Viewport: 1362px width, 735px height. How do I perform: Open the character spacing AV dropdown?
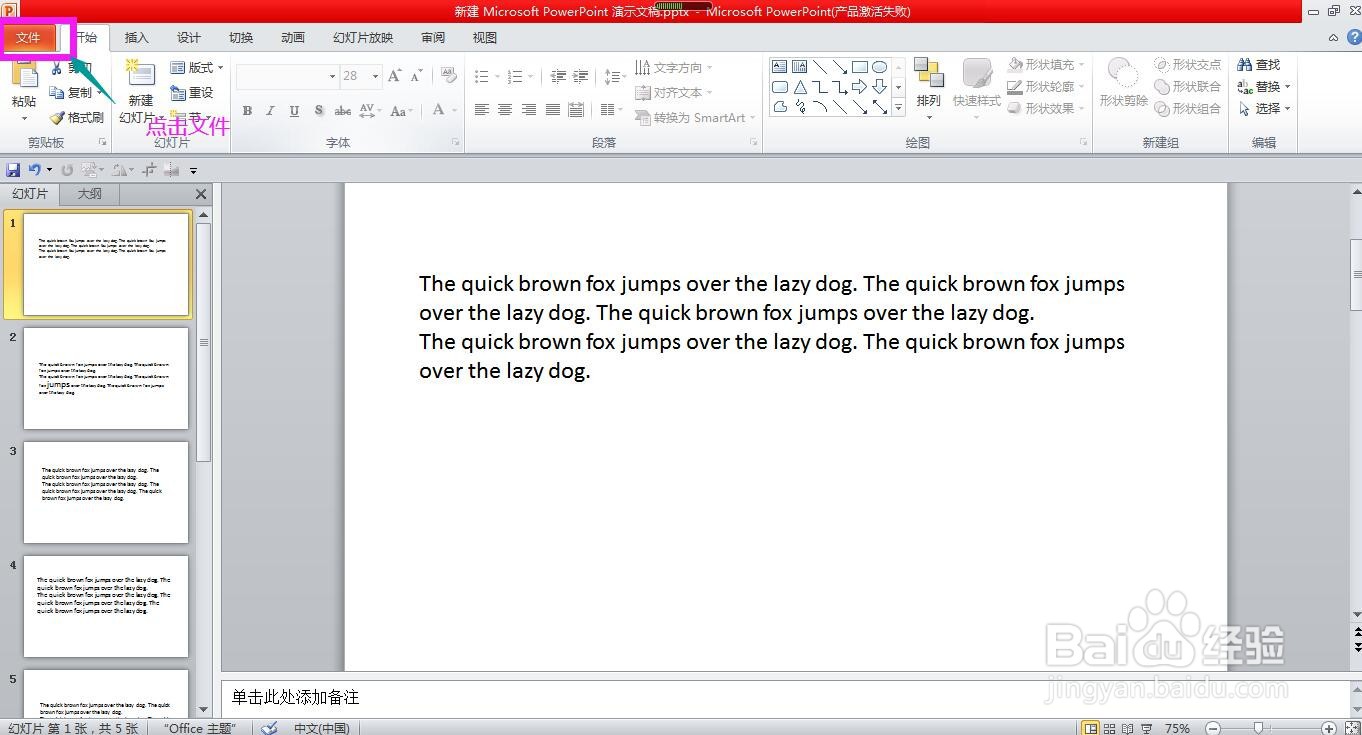pyautogui.click(x=370, y=111)
